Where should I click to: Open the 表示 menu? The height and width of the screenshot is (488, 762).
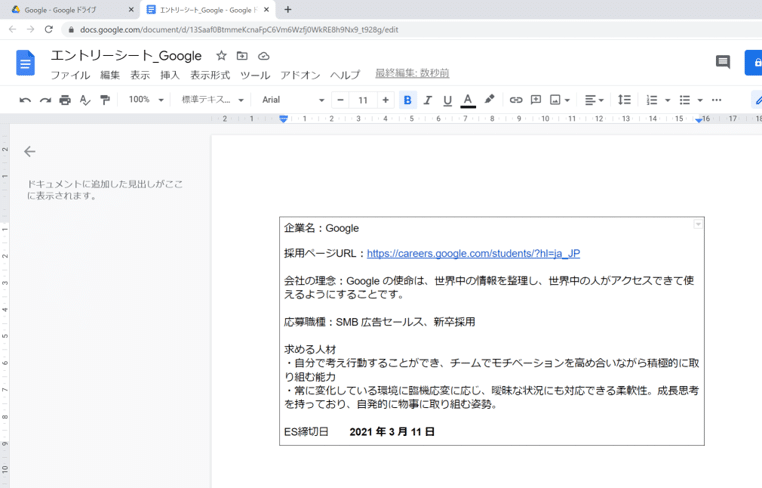140,75
